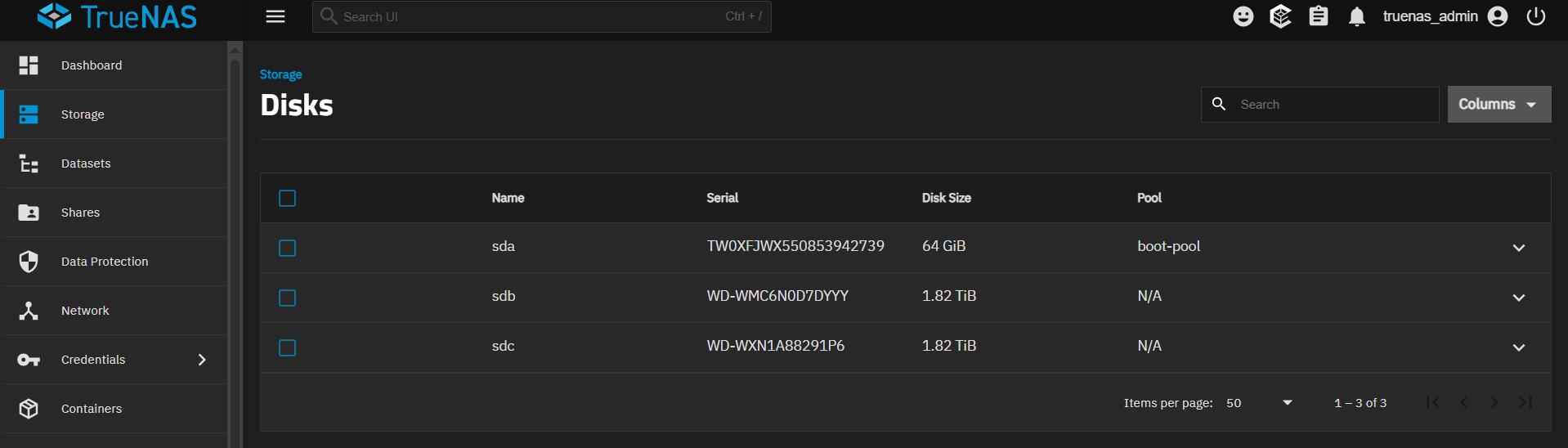The image size is (1568, 448).
Task: Go to first page of table
Action: [1433, 402]
